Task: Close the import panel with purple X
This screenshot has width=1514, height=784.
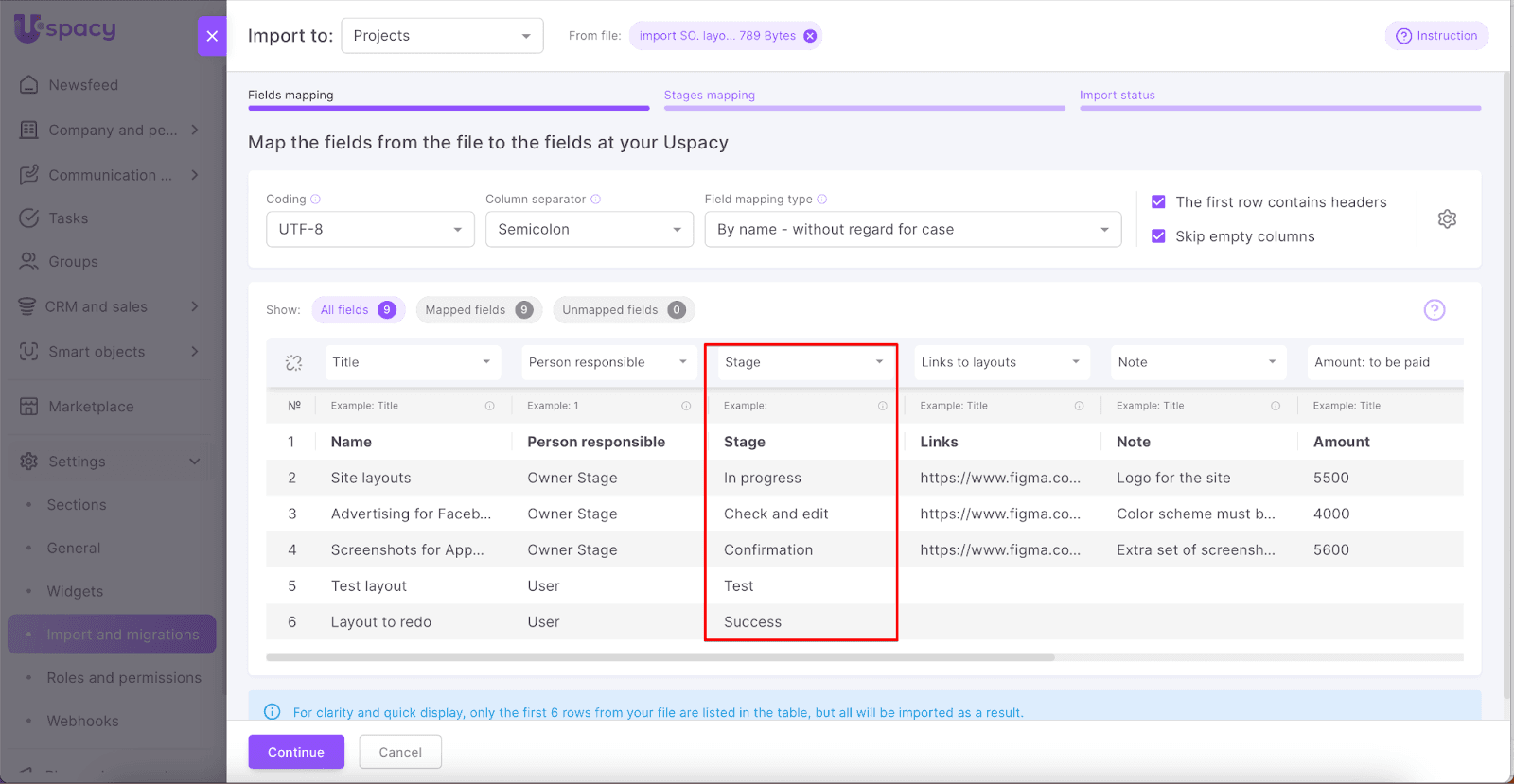Action: pos(212,36)
